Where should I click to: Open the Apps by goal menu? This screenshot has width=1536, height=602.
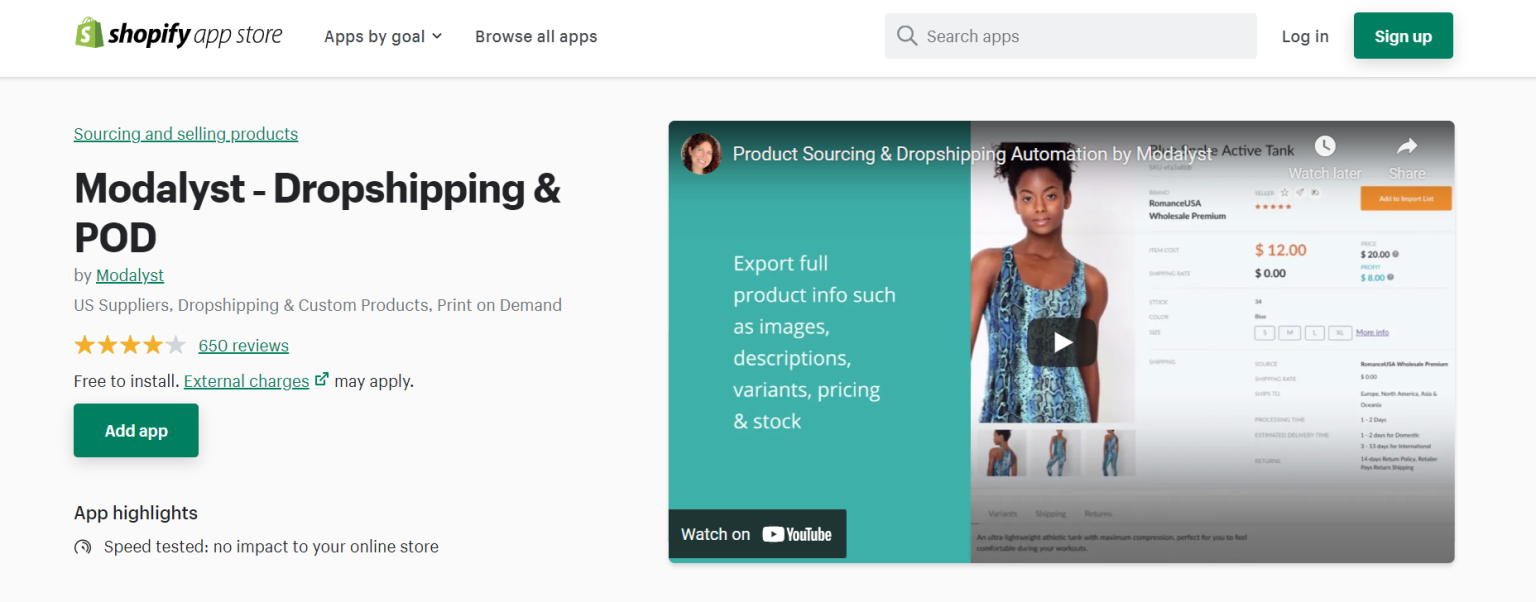pos(375,36)
